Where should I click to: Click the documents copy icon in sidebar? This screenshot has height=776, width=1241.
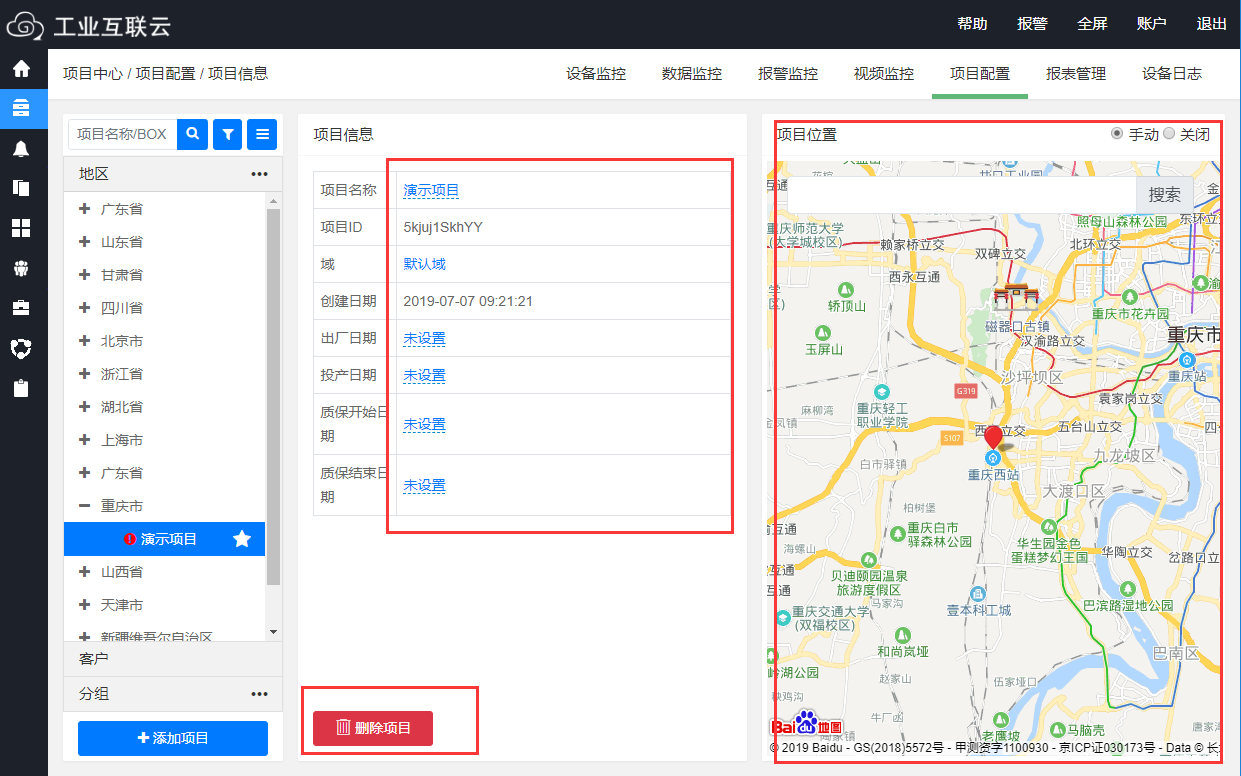pyautogui.click(x=21, y=188)
